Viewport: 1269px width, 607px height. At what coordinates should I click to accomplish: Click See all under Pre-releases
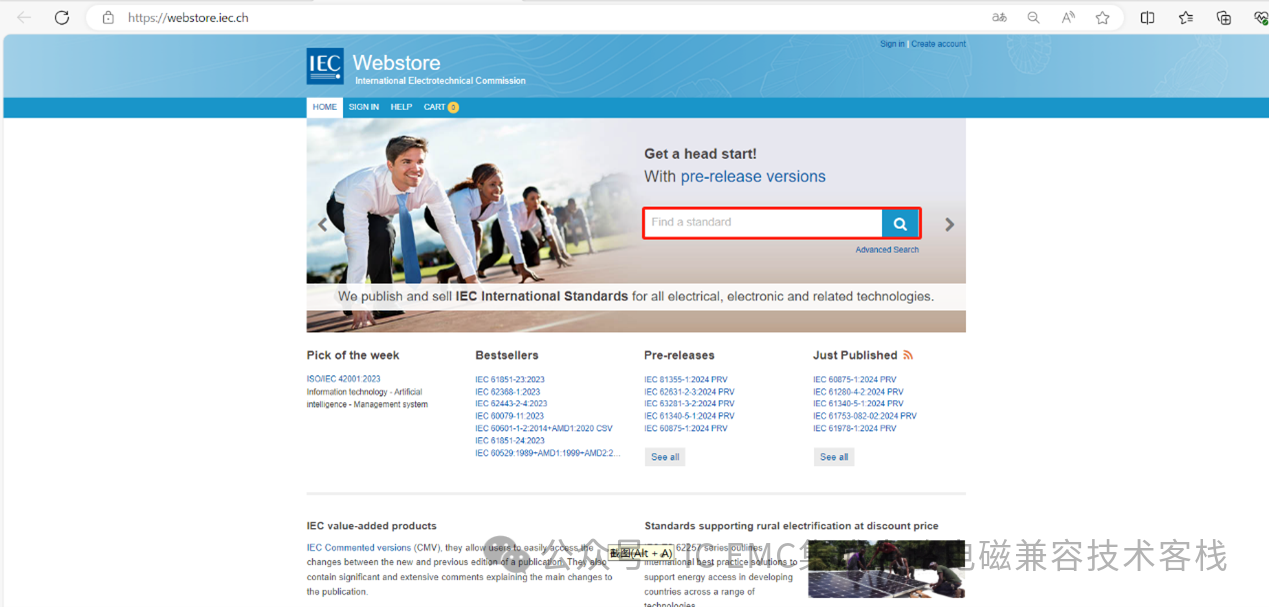pyautogui.click(x=665, y=457)
